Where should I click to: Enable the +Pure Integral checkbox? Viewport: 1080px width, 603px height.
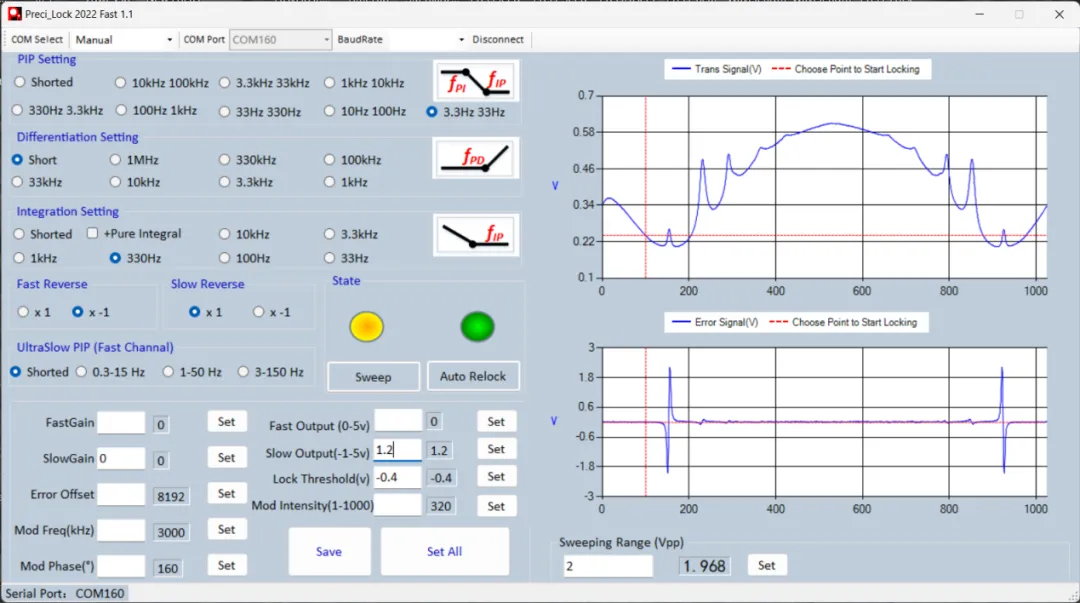coord(93,234)
